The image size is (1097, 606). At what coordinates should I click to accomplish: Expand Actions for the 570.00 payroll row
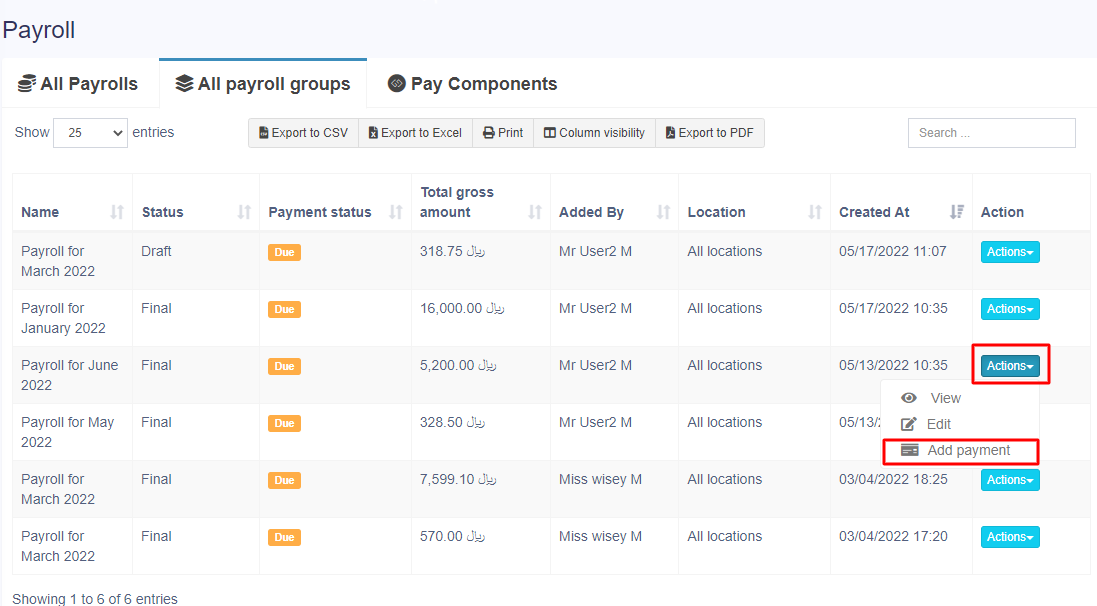point(1009,537)
